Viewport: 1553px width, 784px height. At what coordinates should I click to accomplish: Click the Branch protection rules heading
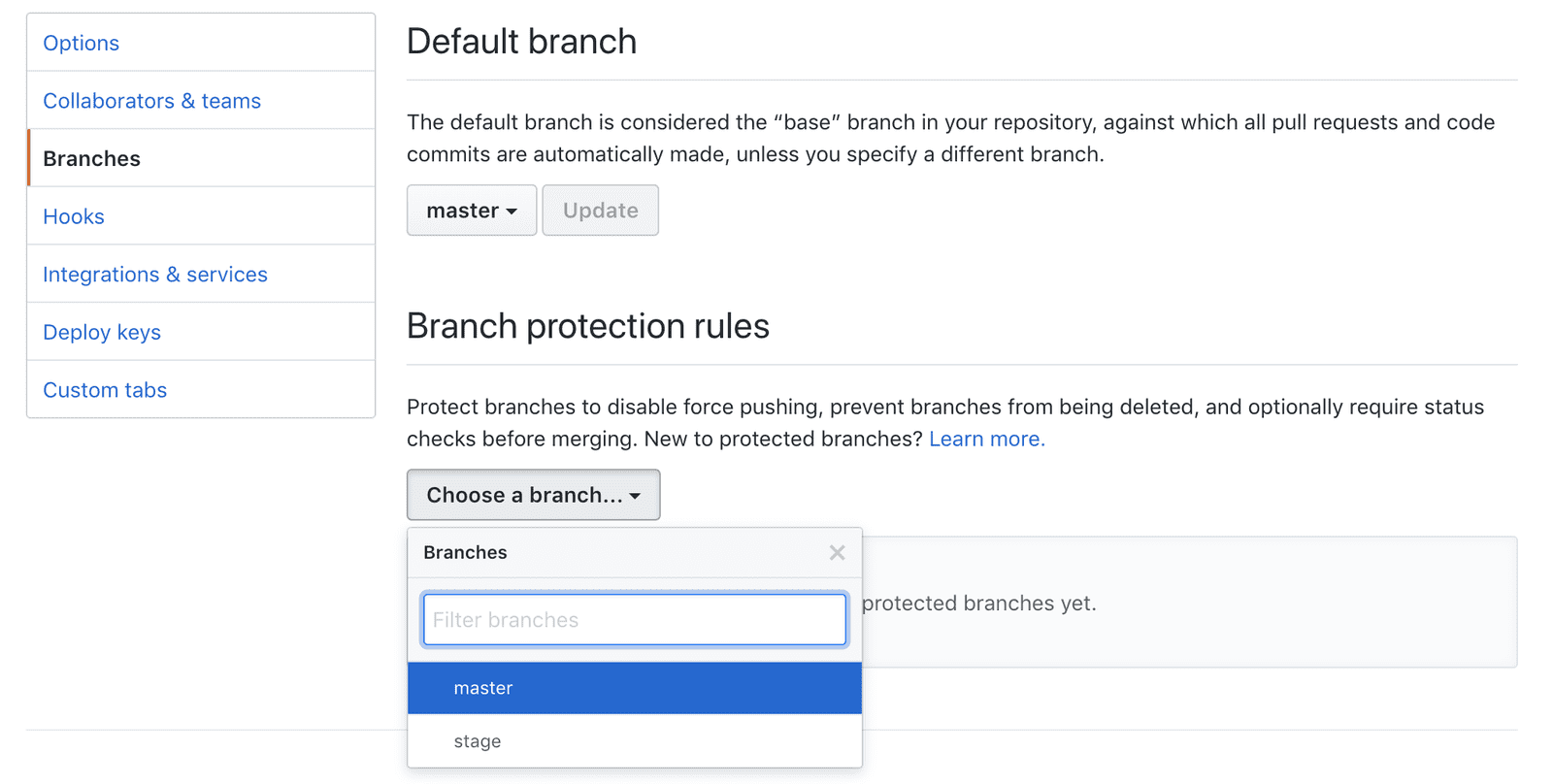click(587, 326)
